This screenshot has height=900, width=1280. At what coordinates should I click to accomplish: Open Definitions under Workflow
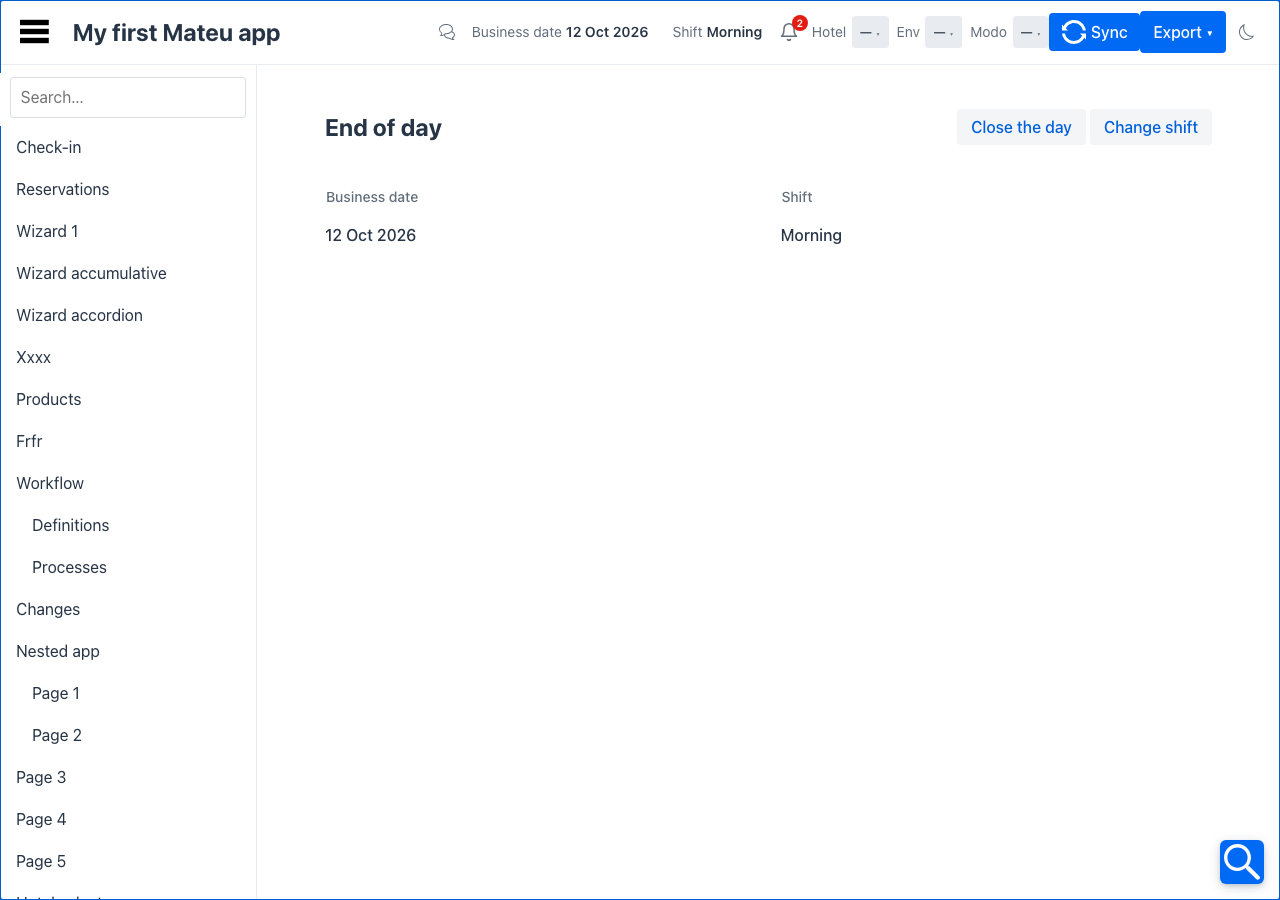click(x=70, y=525)
